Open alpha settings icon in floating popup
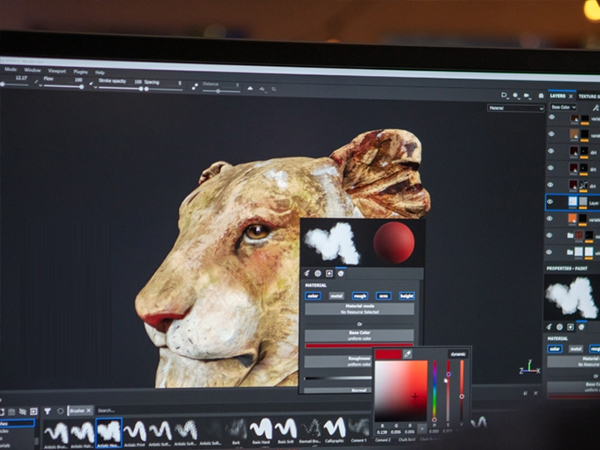Screen dimensions: 600x450 (x=318, y=273)
